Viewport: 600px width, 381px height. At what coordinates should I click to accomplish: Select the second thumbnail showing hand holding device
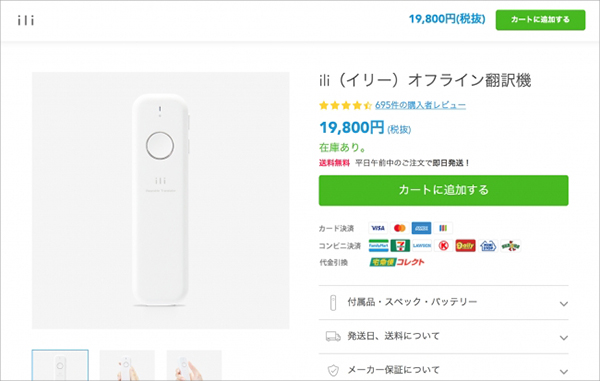[x=127, y=365]
